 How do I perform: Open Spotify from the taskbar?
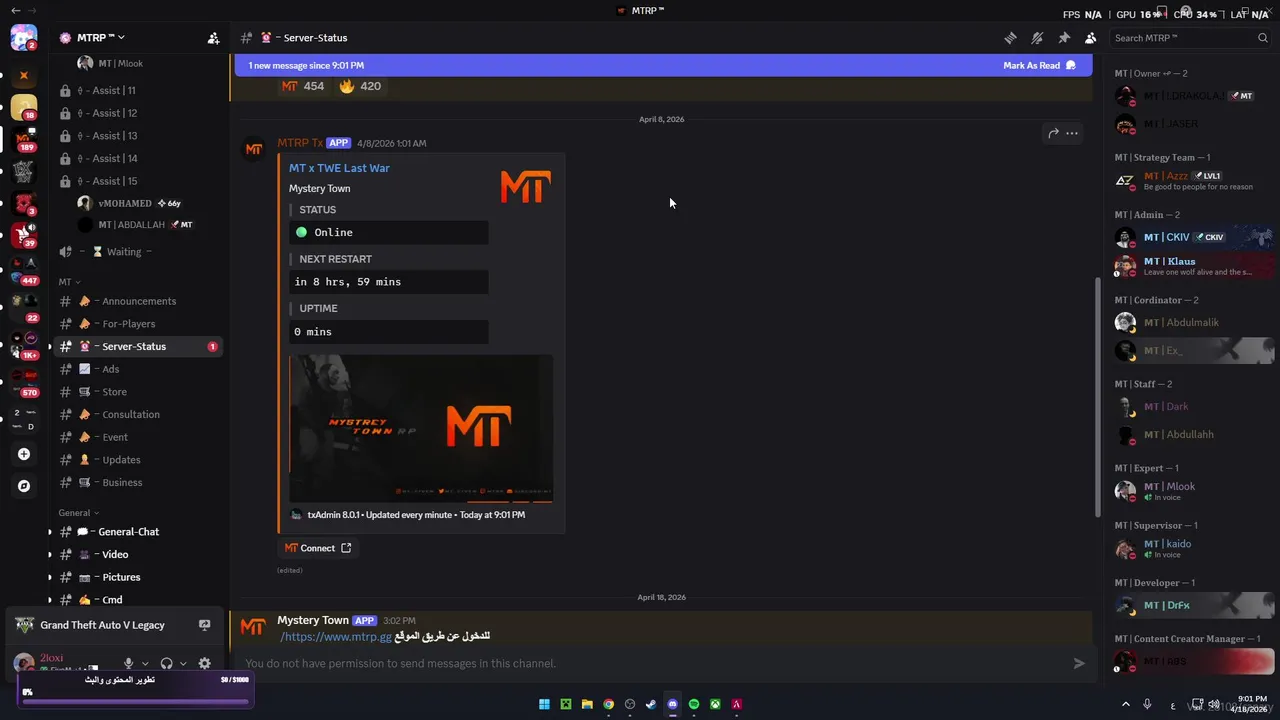694,704
